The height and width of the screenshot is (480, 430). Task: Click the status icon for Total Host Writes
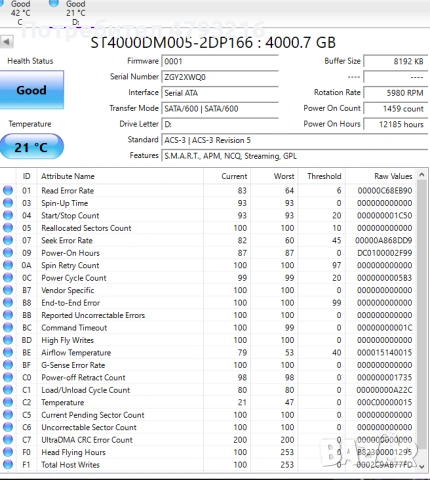point(8,464)
